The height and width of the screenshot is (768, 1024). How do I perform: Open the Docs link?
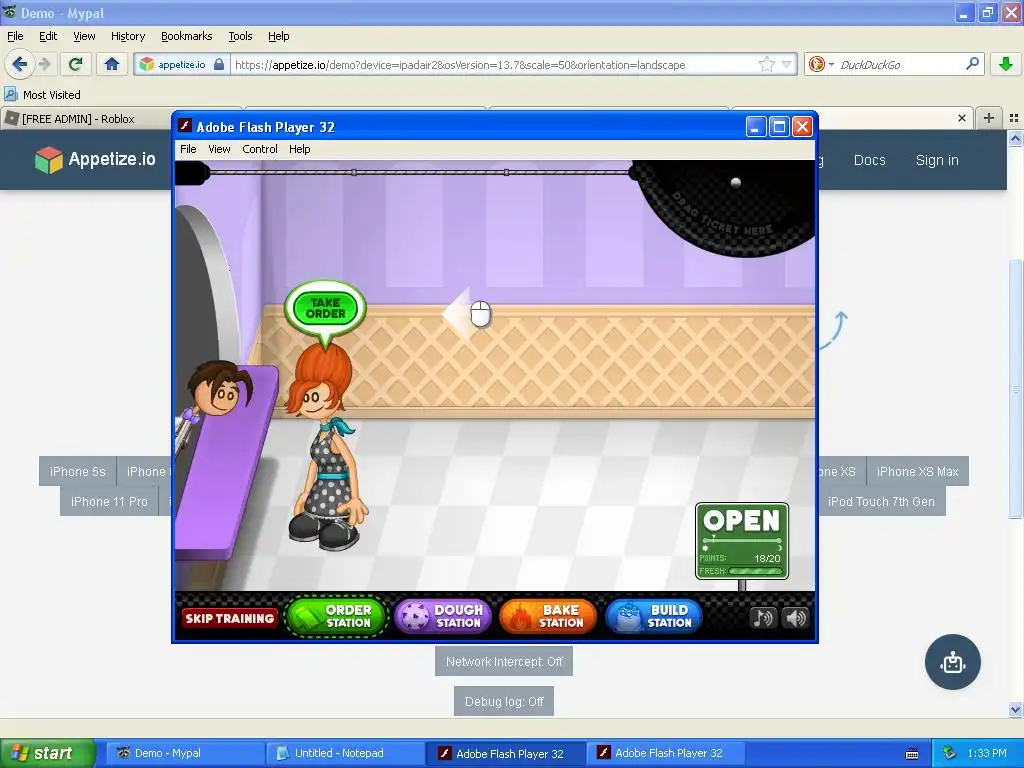(869, 160)
